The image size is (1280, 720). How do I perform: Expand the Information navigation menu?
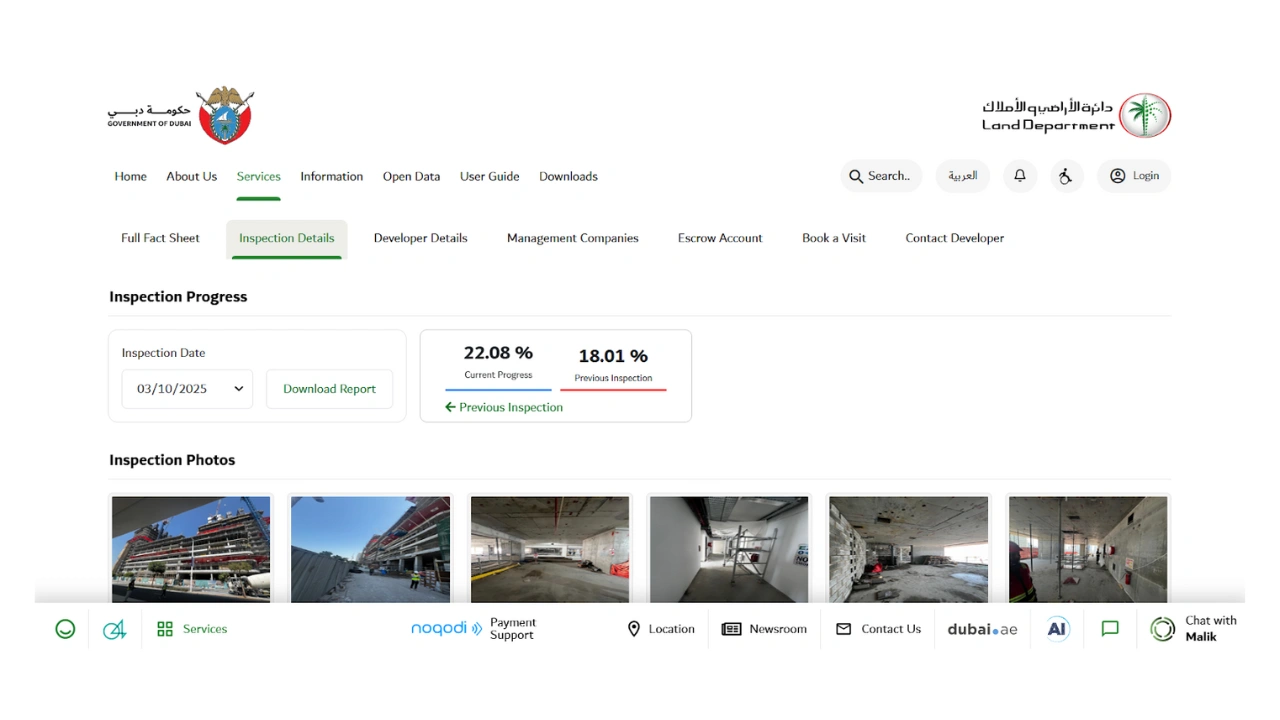tap(331, 176)
